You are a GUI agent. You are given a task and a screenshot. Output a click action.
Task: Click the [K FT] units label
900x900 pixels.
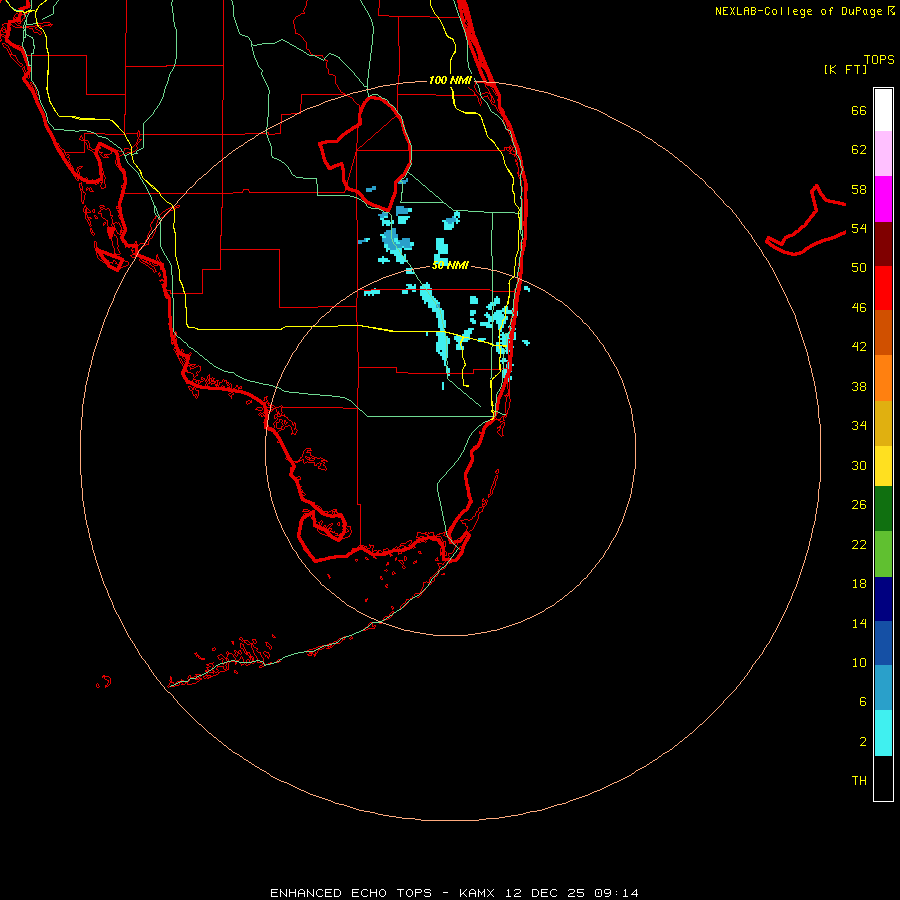[845, 69]
